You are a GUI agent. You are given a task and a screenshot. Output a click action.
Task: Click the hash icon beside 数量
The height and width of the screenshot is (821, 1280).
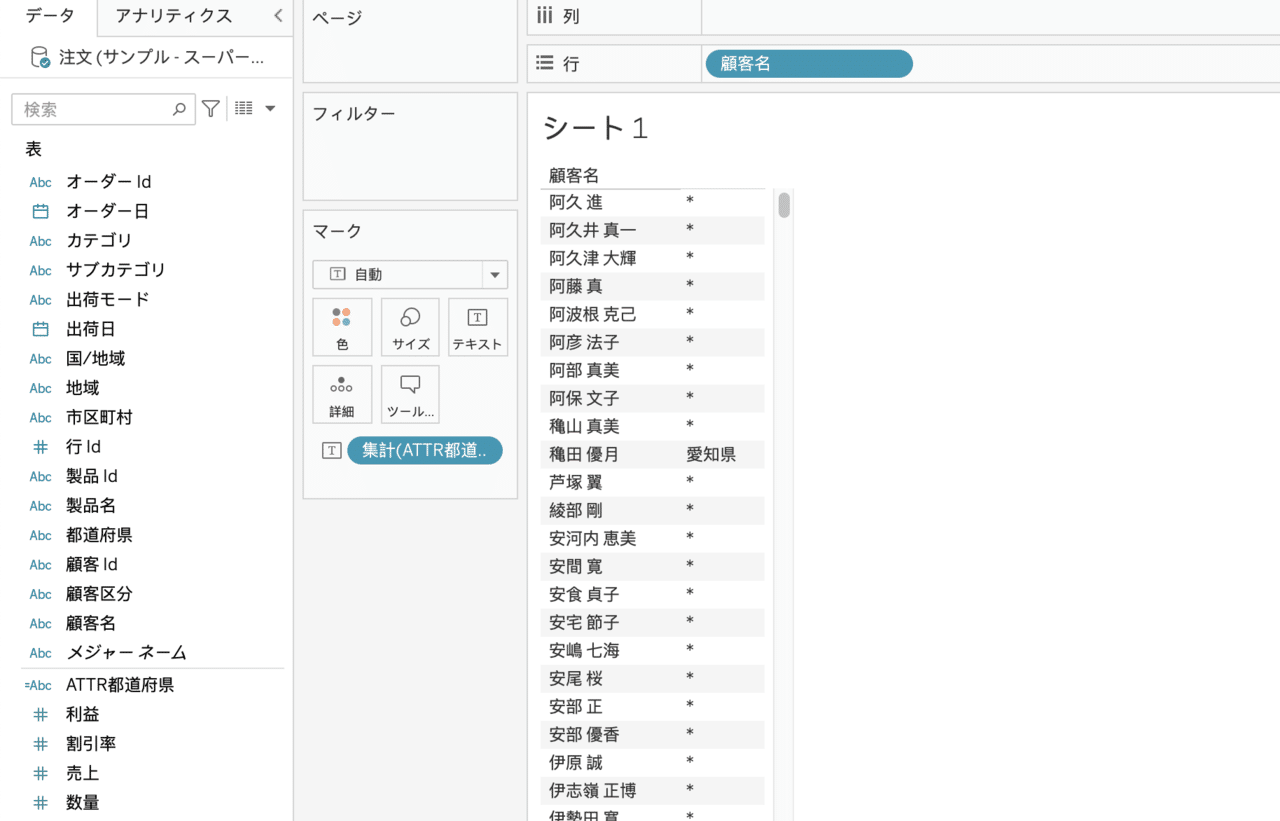(41, 803)
